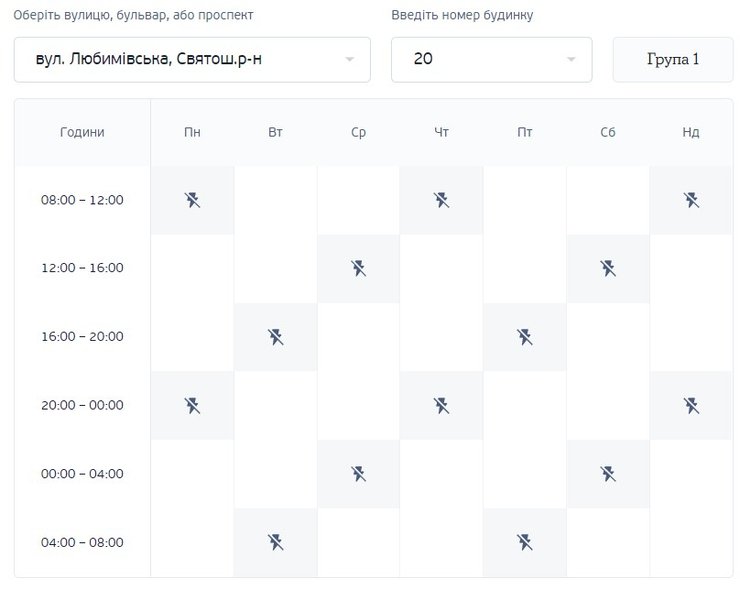Image resolution: width=740 pixels, height=591 pixels.
Task: Click Tuesday 04:00 – 08:00 outage icon
Action: (x=276, y=542)
